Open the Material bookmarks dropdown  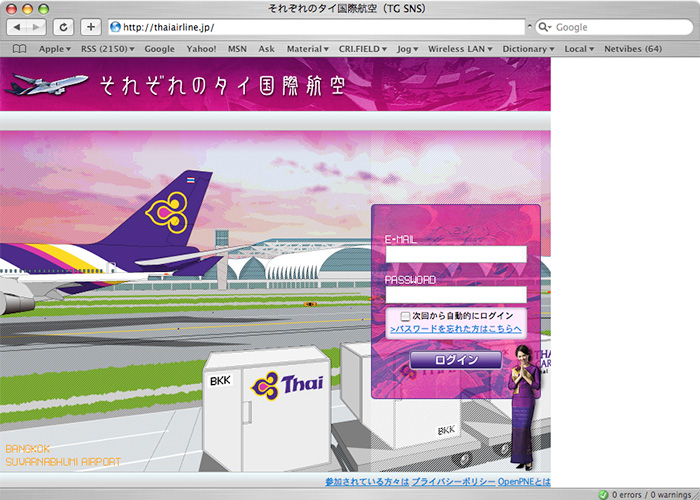click(x=307, y=49)
